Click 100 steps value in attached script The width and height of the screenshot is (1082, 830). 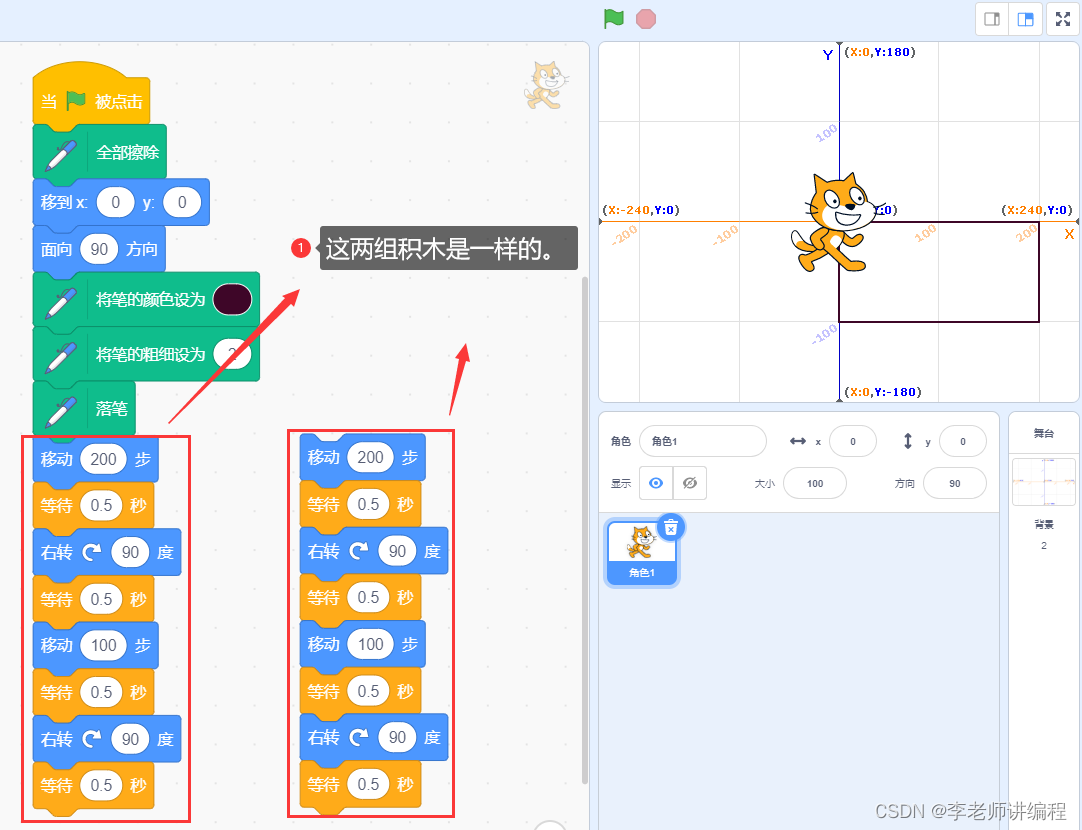point(104,645)
